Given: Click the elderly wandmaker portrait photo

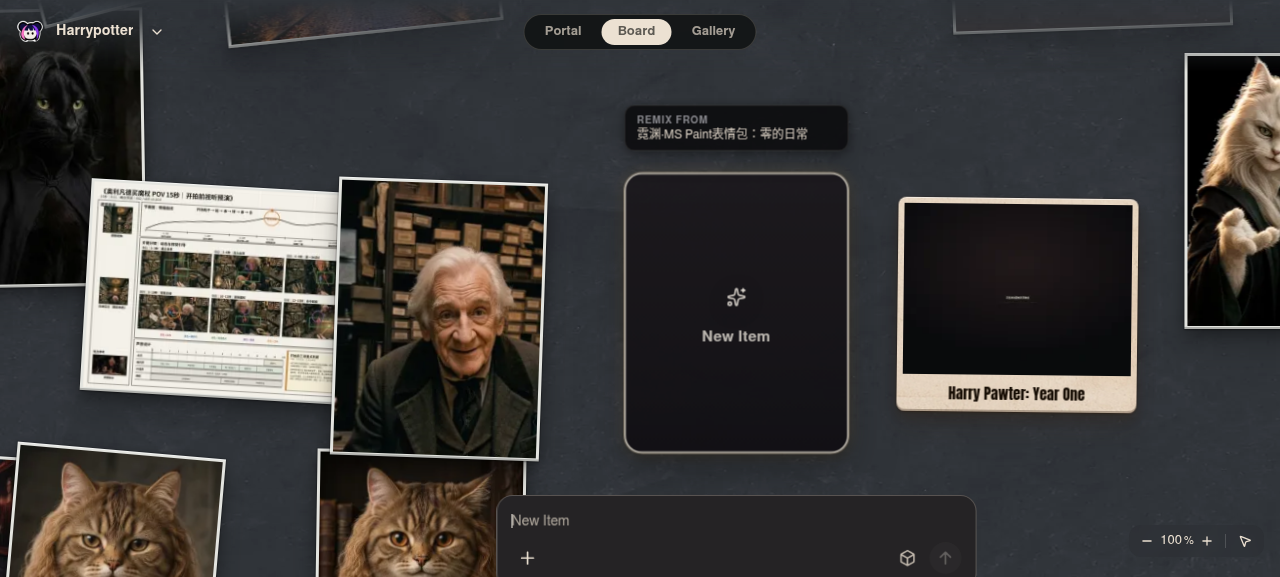Looking at the screenshot, I should point(440,319).
